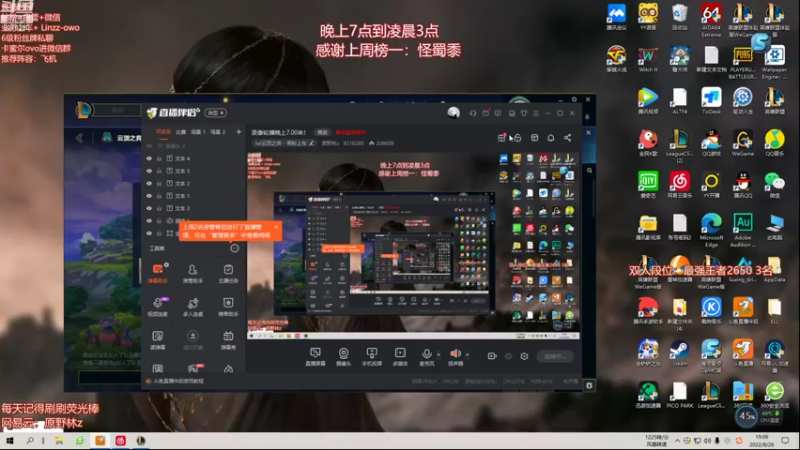Open the Action Center notification icon
The width and height of the screenshot is (800, 450).
point(786,441)
